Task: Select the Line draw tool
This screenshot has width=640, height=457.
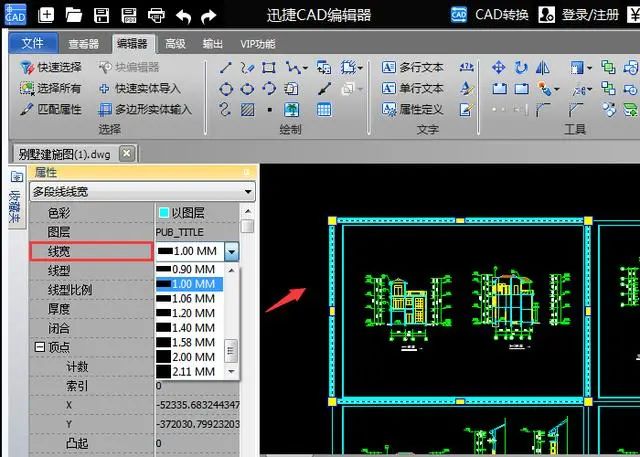Action: click(226, 67)
